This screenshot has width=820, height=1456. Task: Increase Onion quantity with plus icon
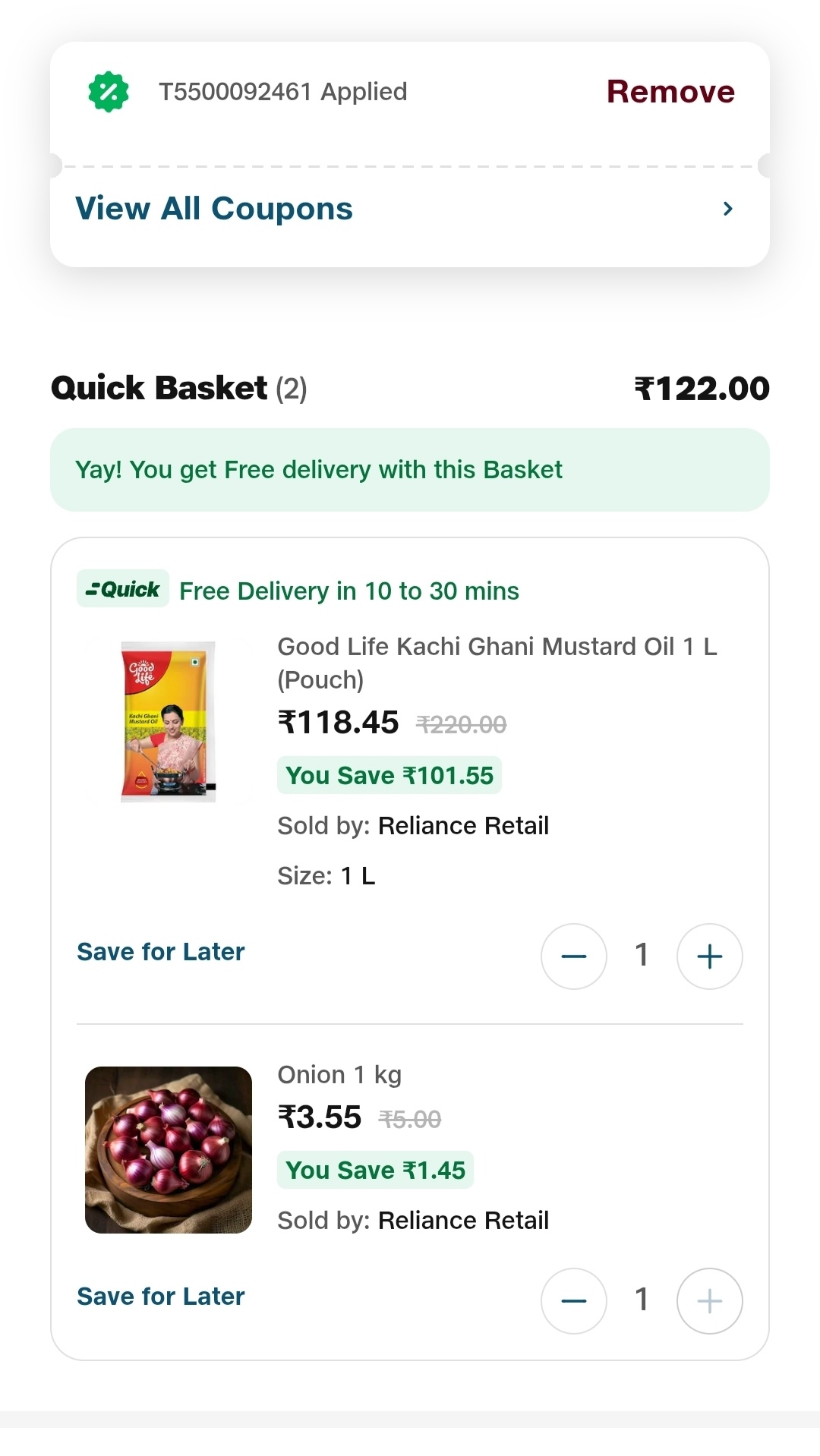709,1301
